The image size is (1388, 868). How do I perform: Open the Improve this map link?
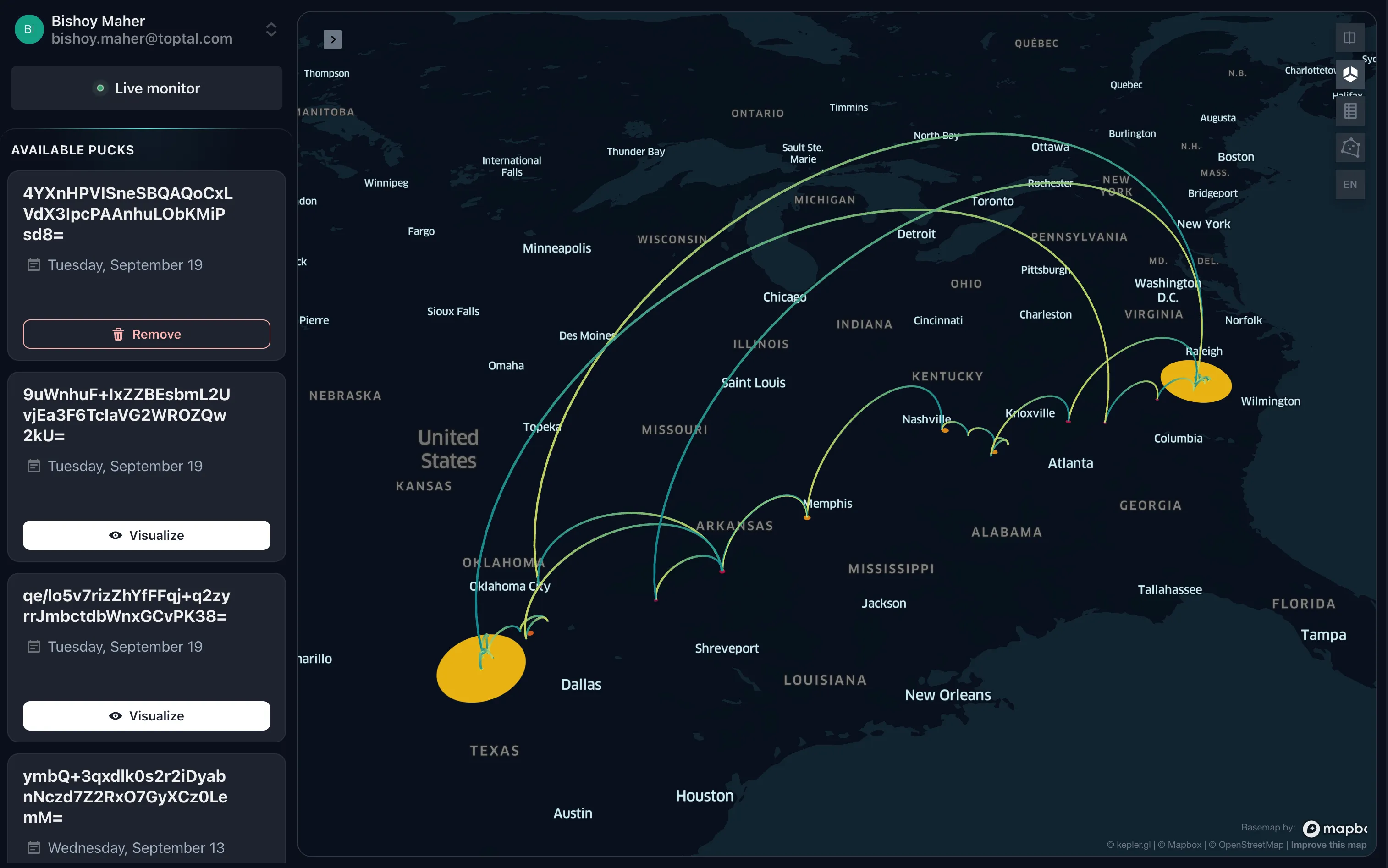(x=1329, y=845)
